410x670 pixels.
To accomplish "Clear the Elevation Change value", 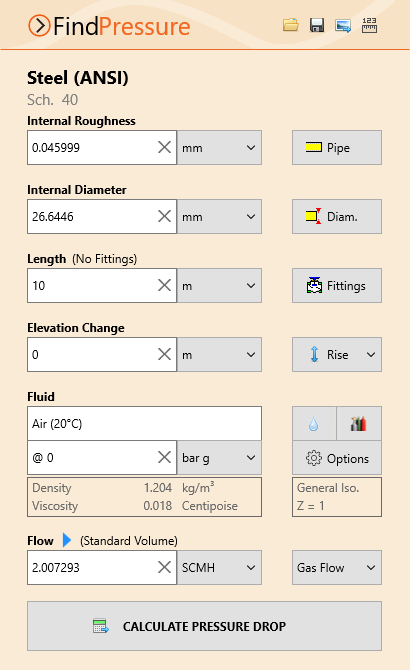I will tap(164, 354).
